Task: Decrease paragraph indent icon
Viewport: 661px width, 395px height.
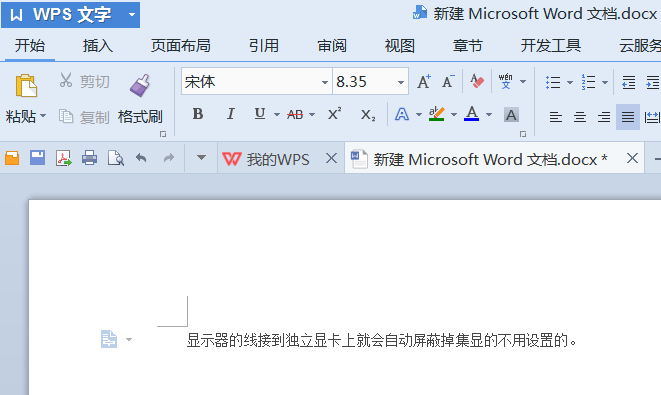Action: (x=628, y=82)
